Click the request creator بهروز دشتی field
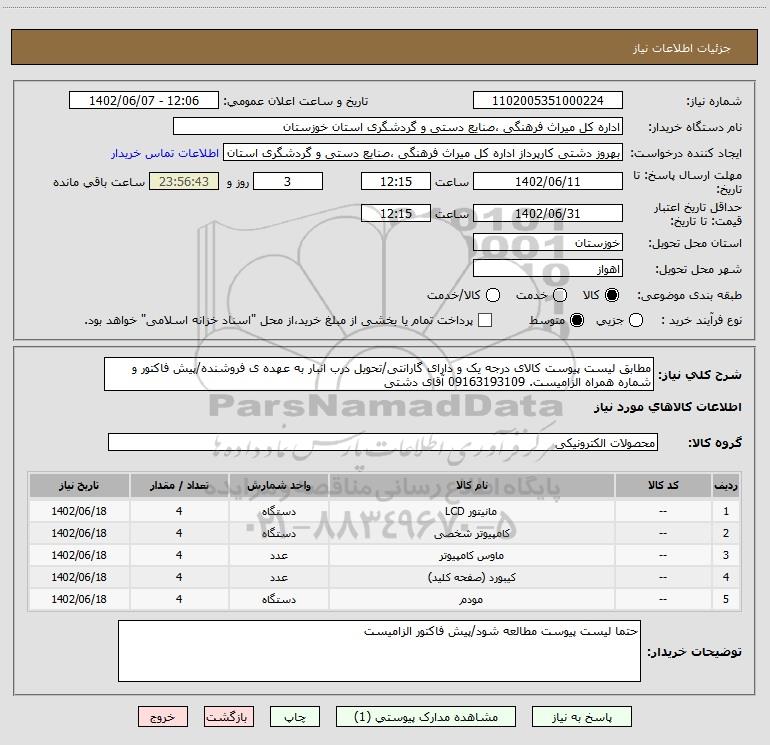Image resolution: width=770 pixels, height=745 pixels. (423, 153)
